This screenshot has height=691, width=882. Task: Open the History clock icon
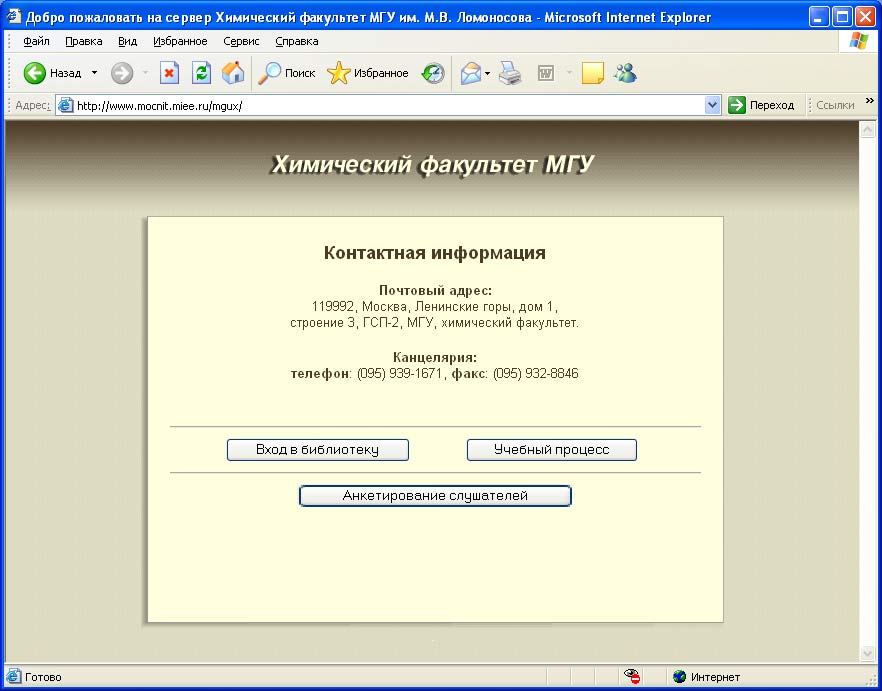click(x=433, y=73)
